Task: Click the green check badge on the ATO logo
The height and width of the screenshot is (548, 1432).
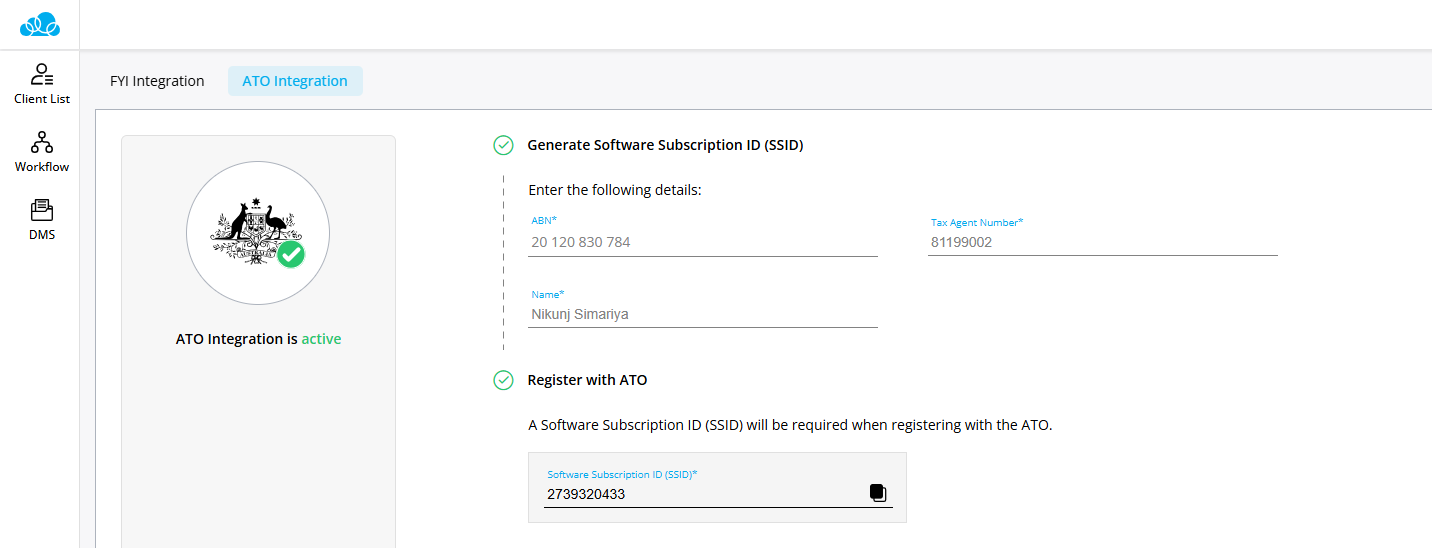Action: pyautogui.click(x=291, y=254)
